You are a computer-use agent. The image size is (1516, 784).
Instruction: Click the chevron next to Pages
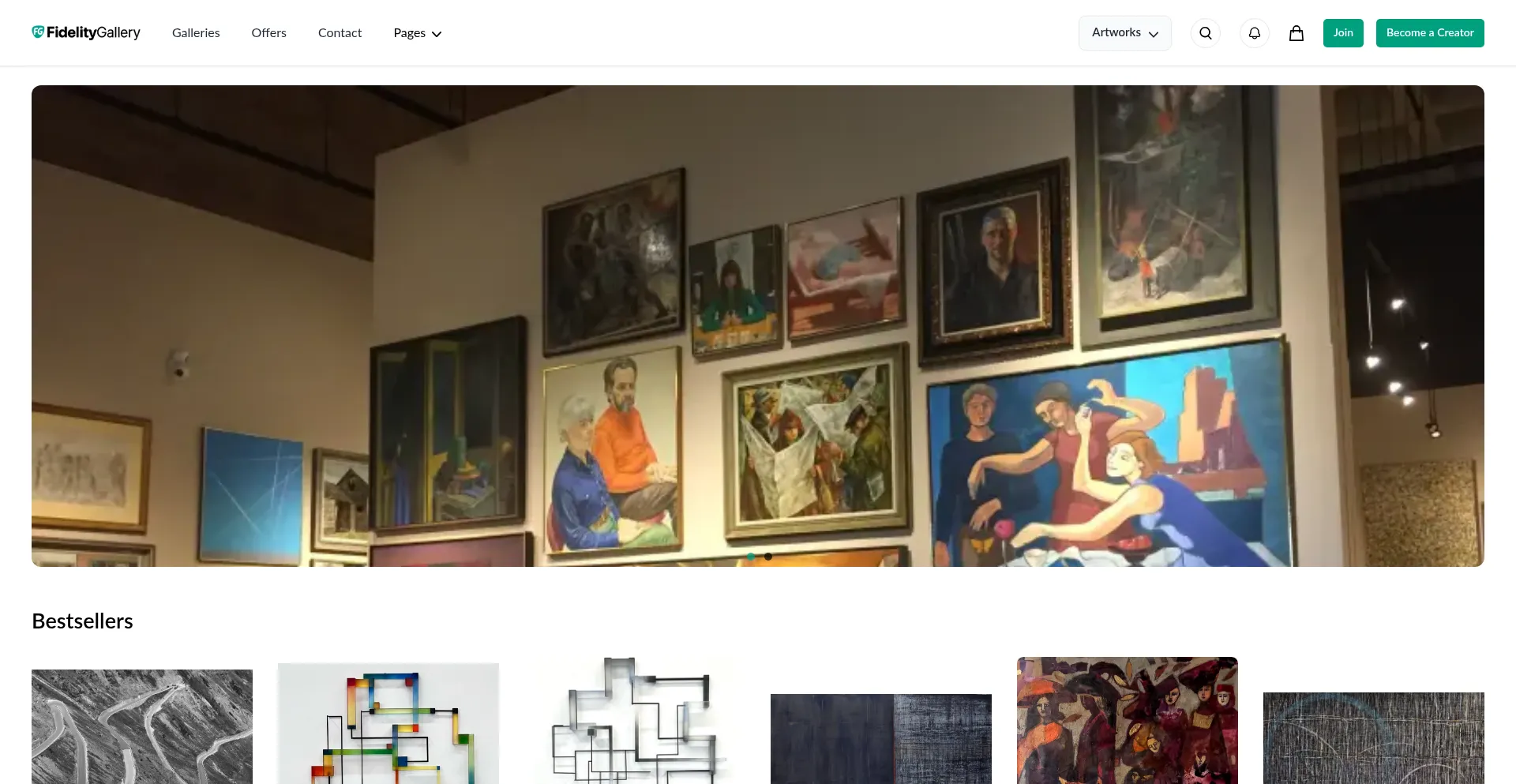pyautogui.click(x=437, y=34)
